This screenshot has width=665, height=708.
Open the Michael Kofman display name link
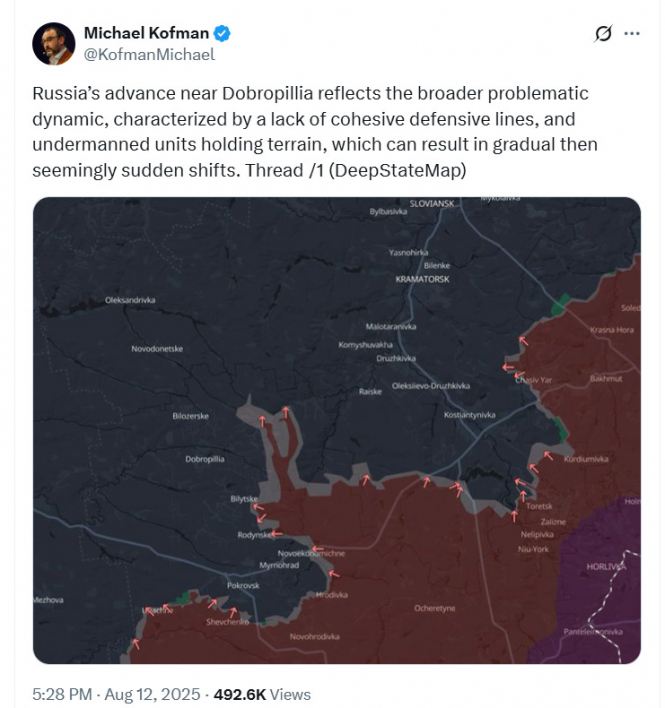click(146, 34)
